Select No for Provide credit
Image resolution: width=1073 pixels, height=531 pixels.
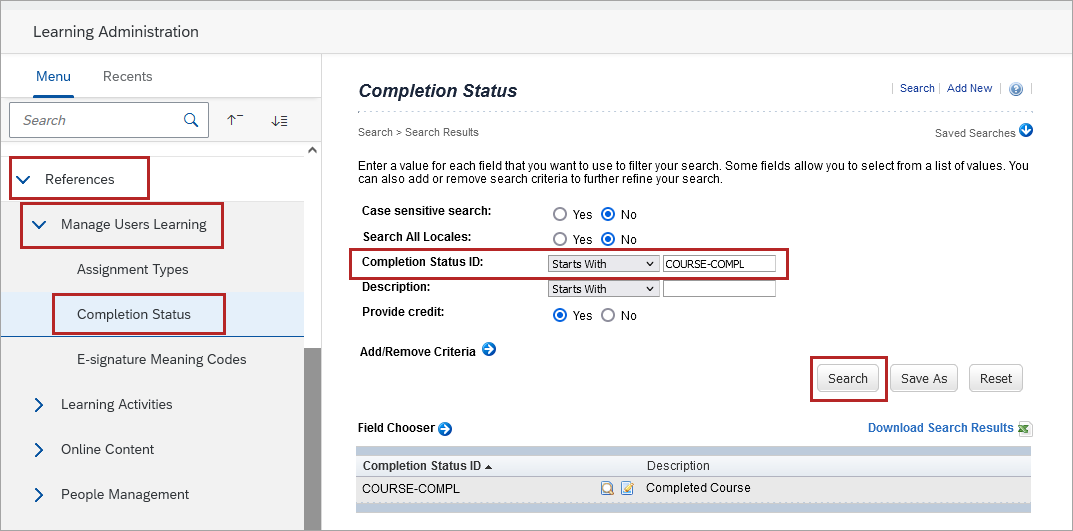(608, 315)
